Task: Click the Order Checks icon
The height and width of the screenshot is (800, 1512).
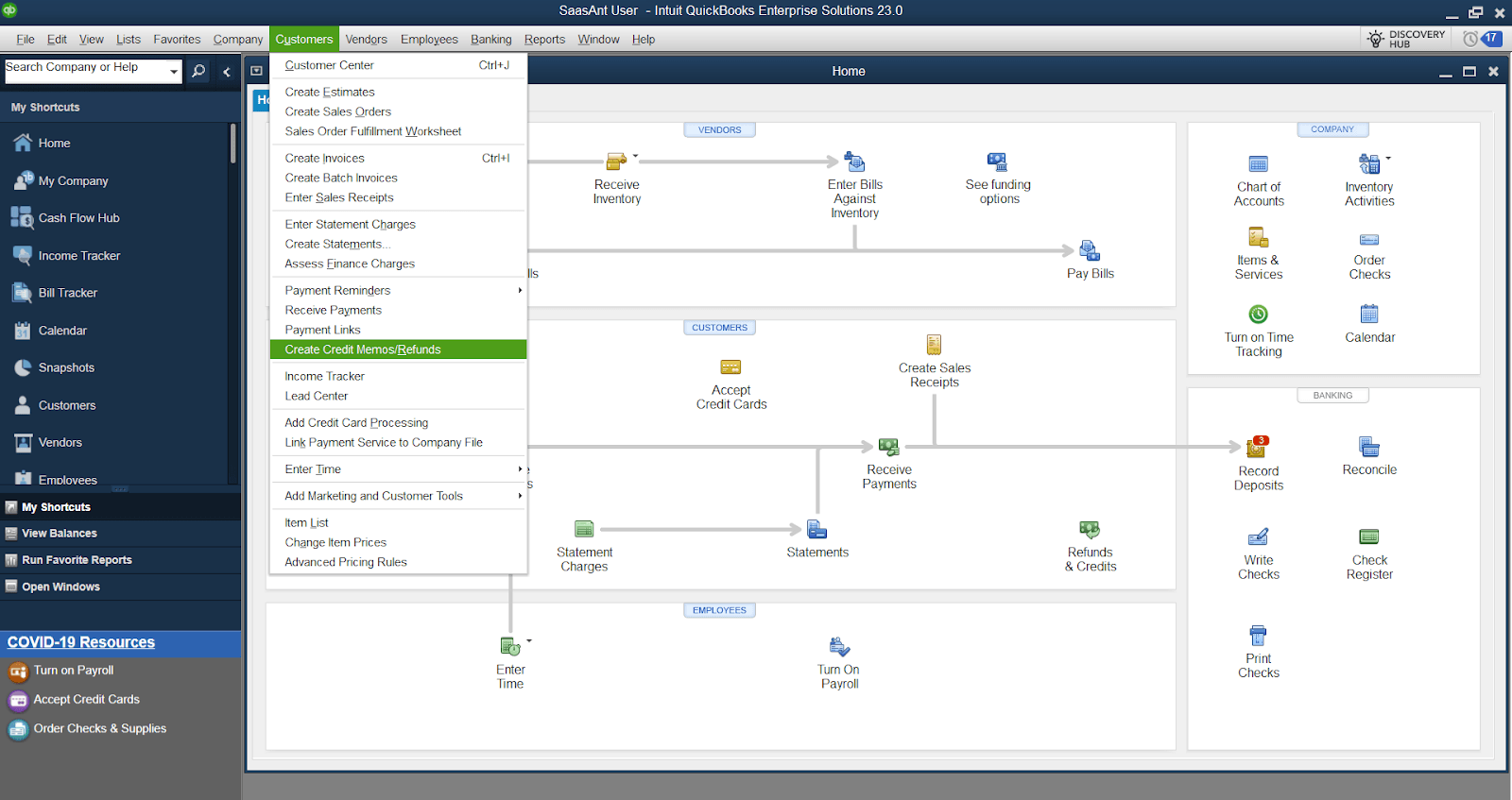Action: (x=1369, y=239)
